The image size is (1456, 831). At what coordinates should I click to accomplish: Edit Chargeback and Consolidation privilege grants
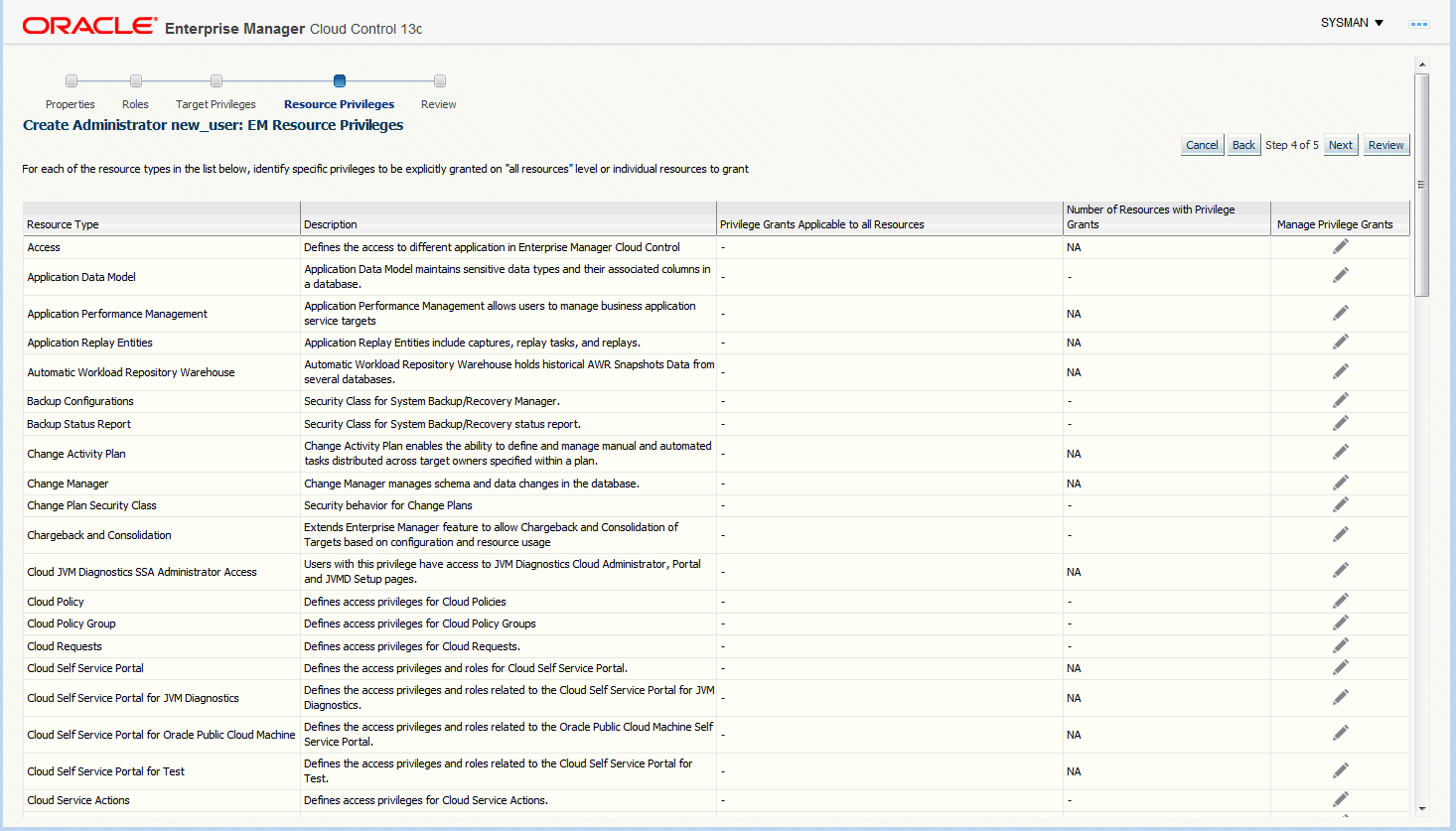coord(1340,534)
